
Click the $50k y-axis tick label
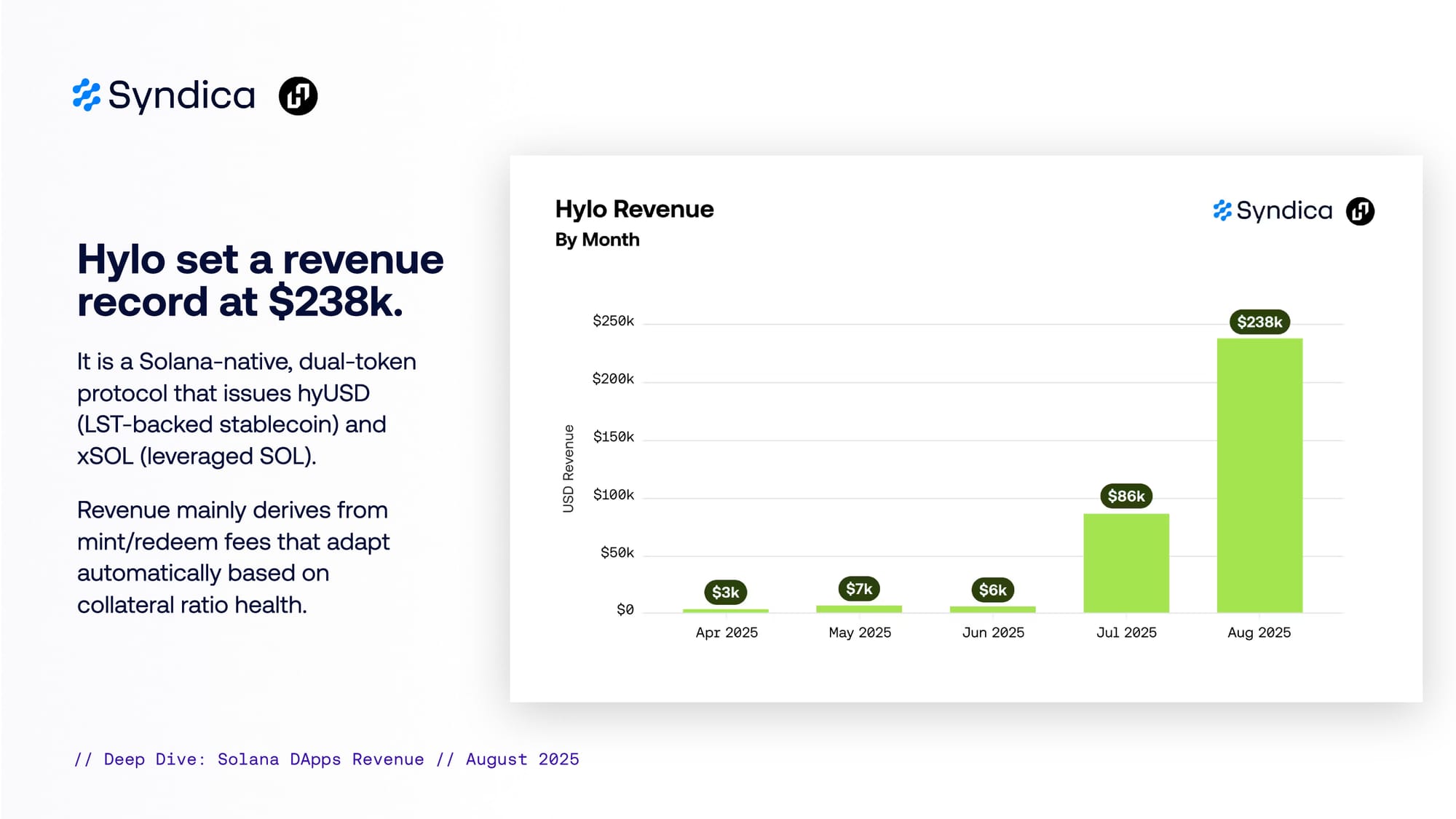coord(617,553)
